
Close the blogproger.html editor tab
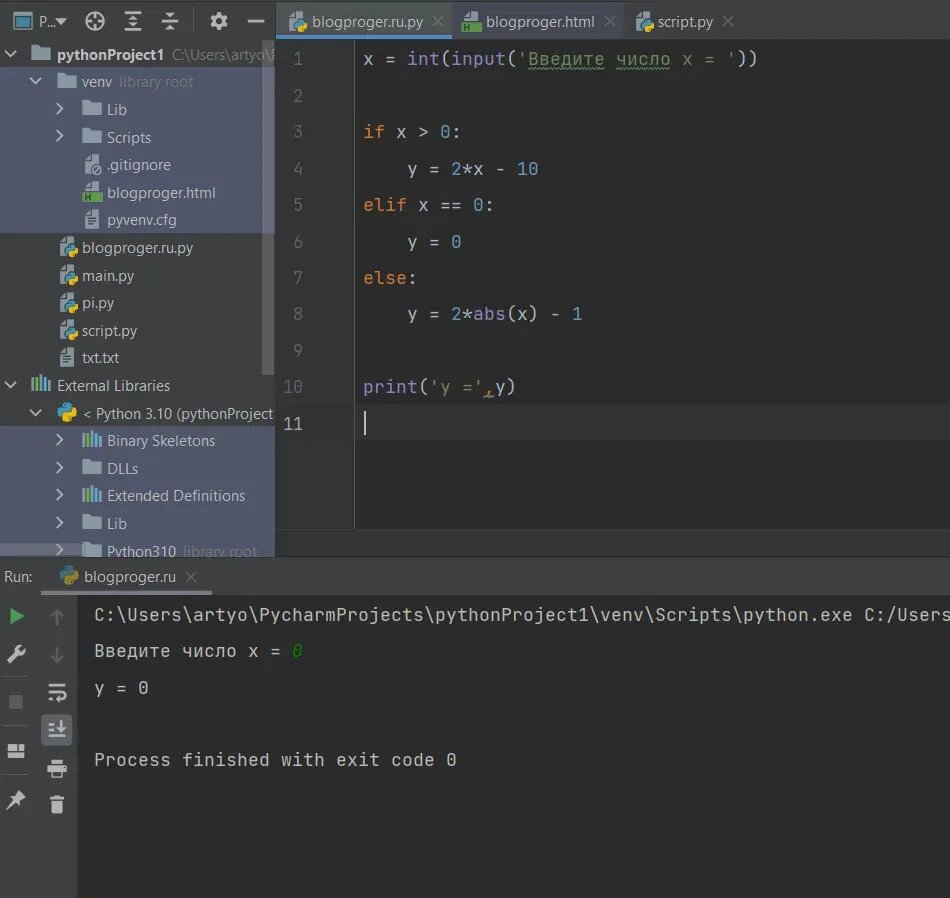pos(610,22)
